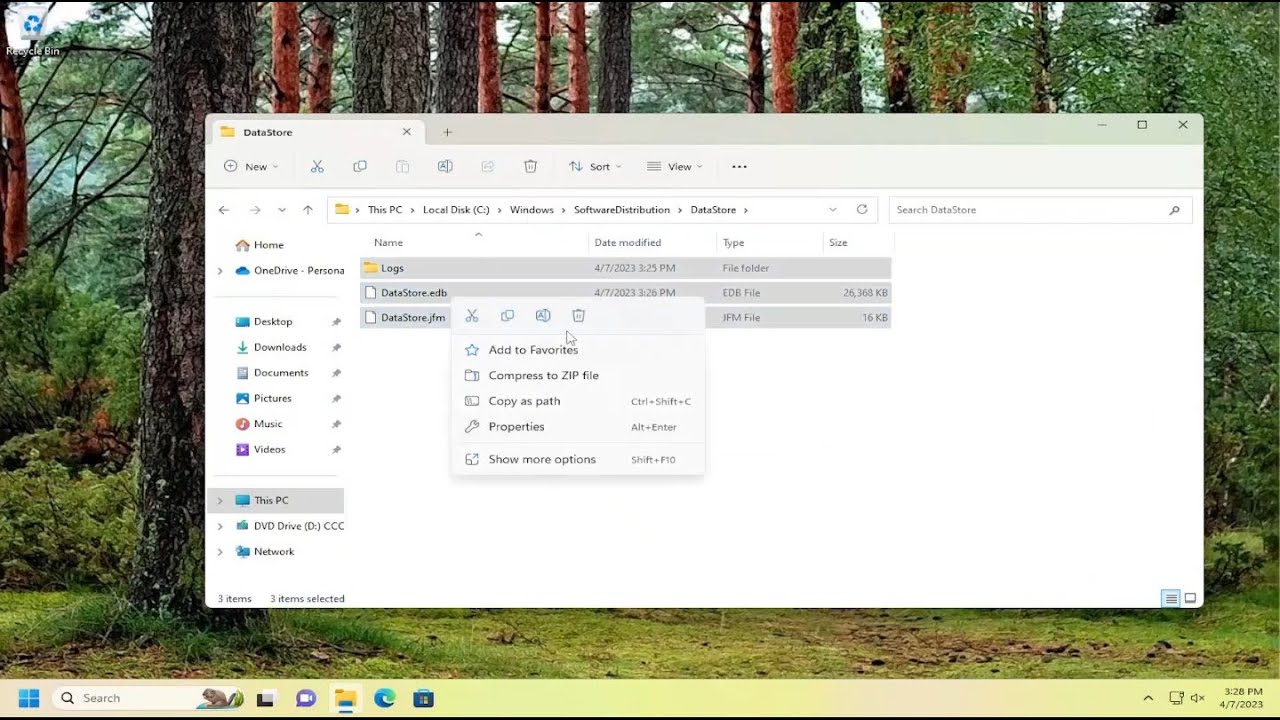Open Videos in quick access
The image size is (1280, 720).
pos(269,450)
